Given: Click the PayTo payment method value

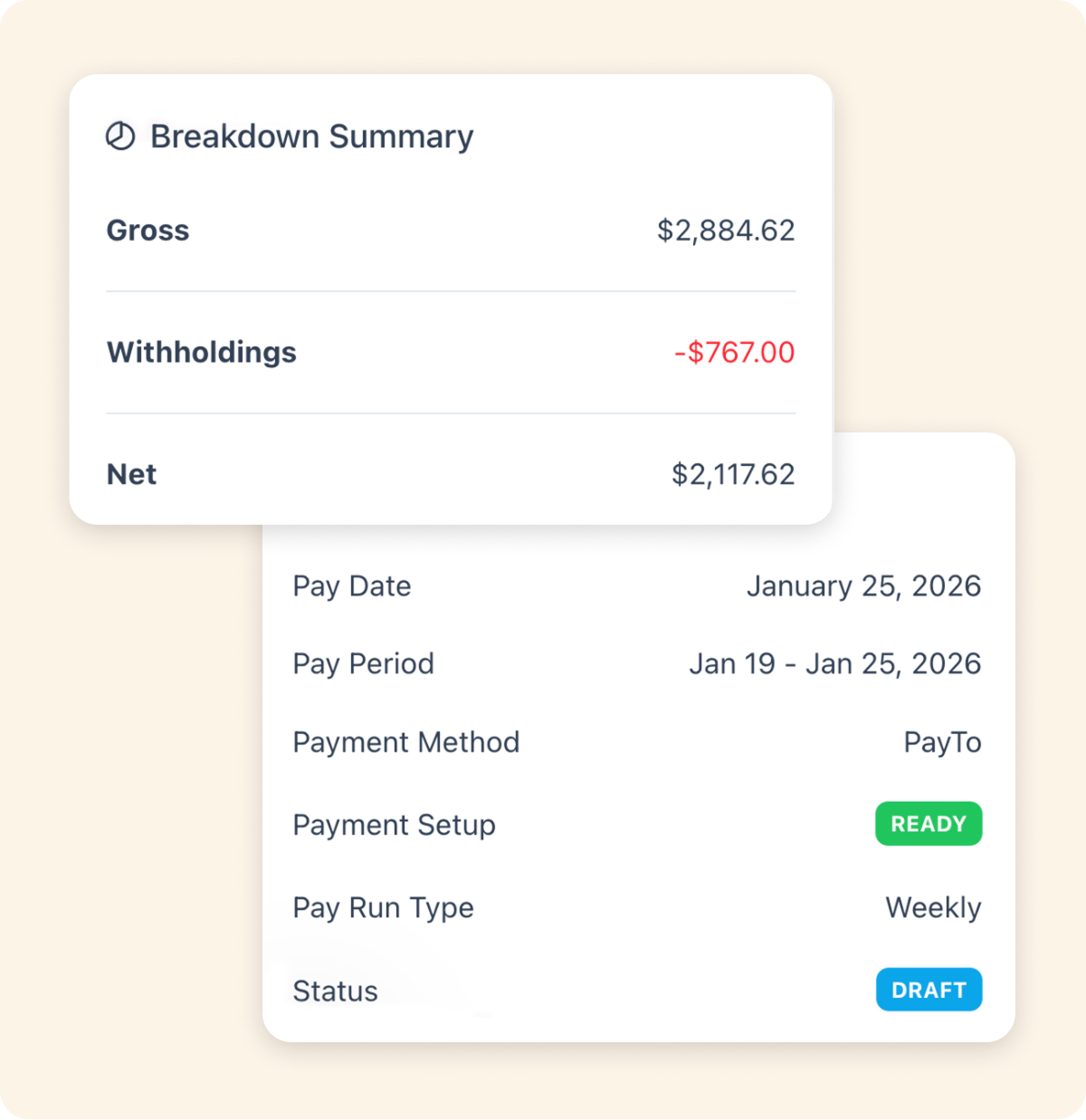Looking at the screenshot, I should click(942, 743).
